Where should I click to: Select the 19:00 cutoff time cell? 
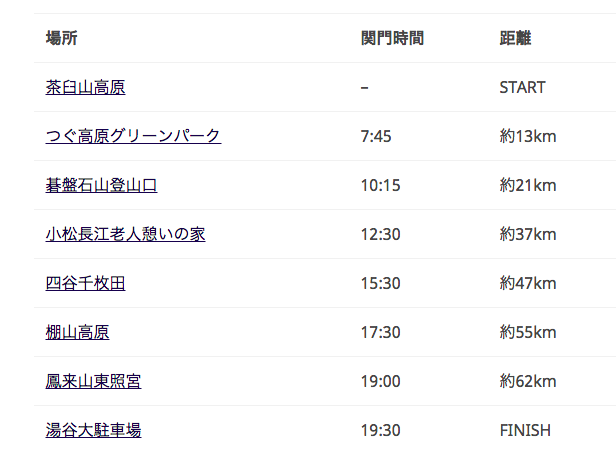380,382
